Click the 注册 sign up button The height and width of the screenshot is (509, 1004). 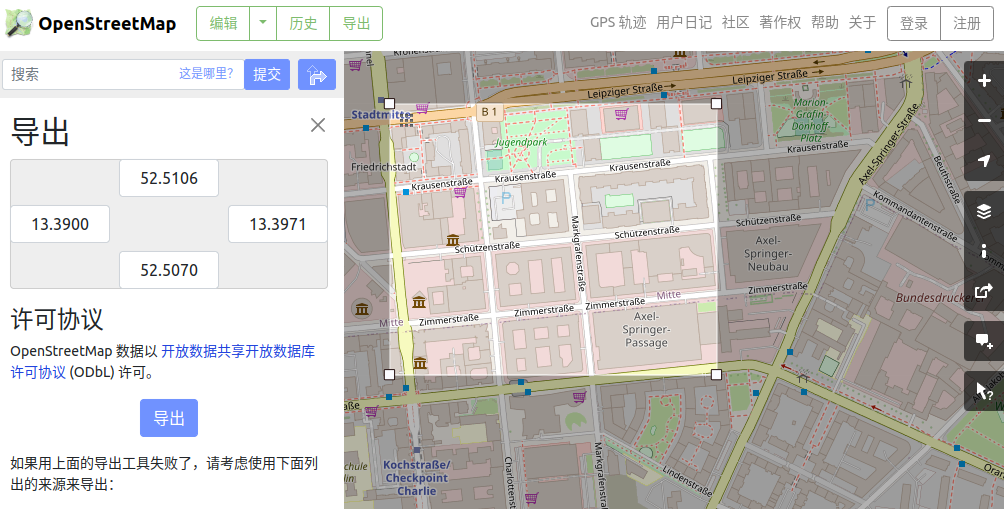(967, 24)
